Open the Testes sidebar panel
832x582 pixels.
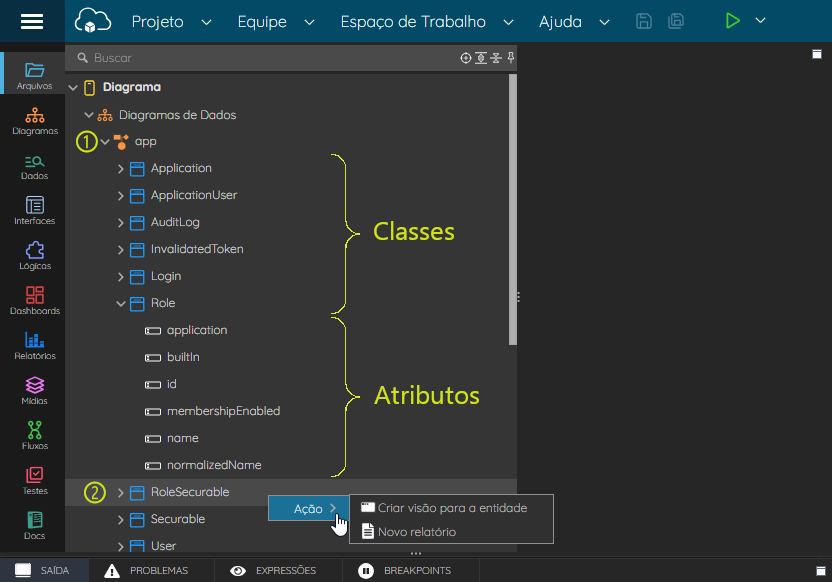34,481
